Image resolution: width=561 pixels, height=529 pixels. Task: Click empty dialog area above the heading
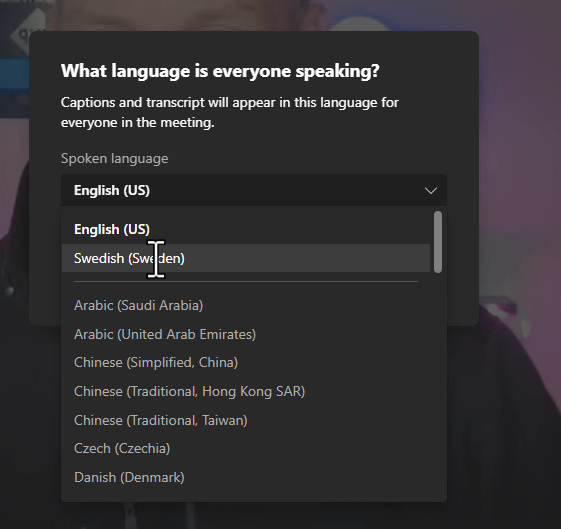click(254, 46)
